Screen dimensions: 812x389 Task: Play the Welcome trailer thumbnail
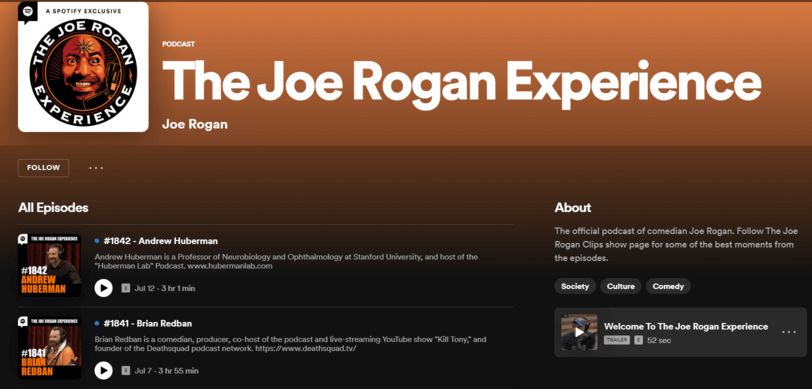(579, 332)
